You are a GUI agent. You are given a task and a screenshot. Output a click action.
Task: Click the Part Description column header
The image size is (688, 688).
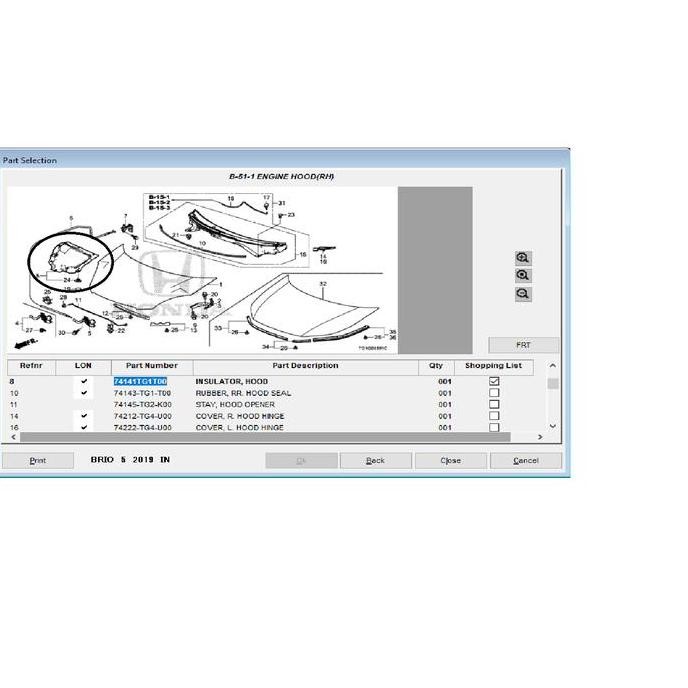pos(305,366)
